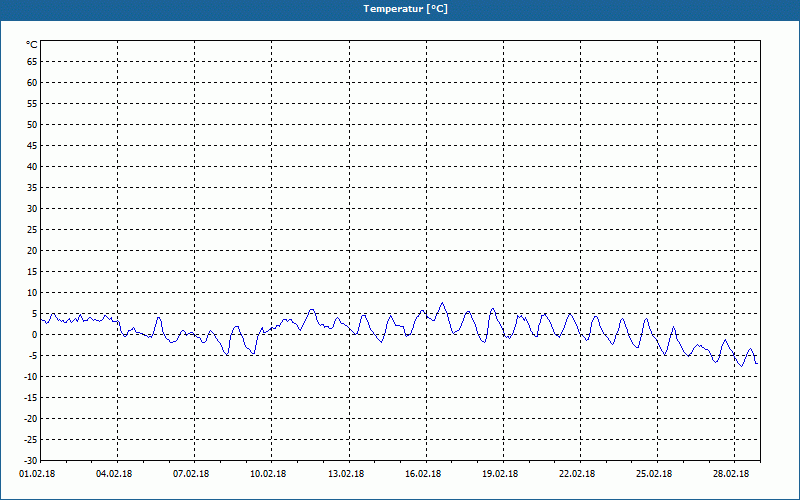Click the 22.02.18 date label

coord(577,474)
